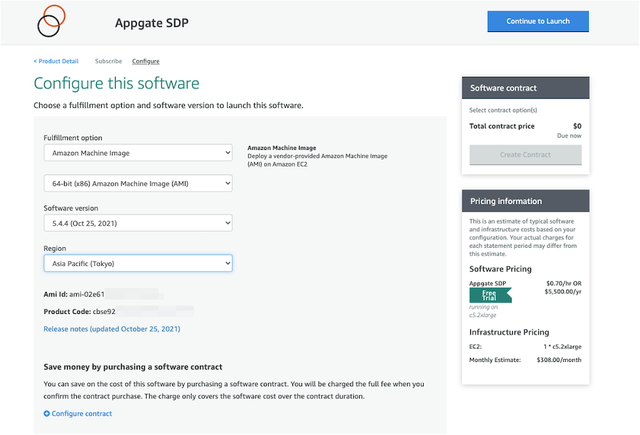Click the Appgate SDP circles logo
Screen dimensions: 640x435
tap(51, 21)
